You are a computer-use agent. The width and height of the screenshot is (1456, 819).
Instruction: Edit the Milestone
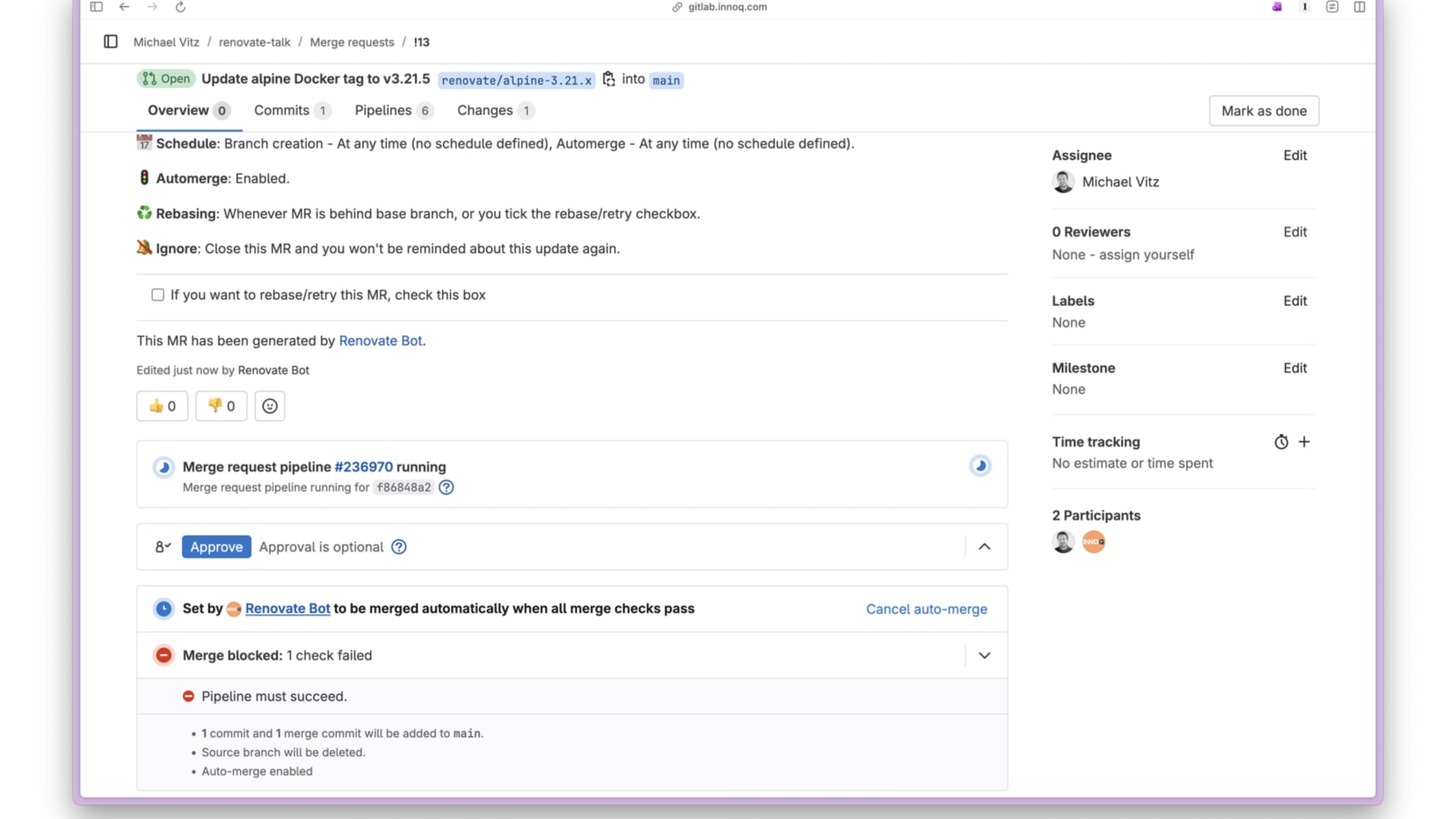1295,369
